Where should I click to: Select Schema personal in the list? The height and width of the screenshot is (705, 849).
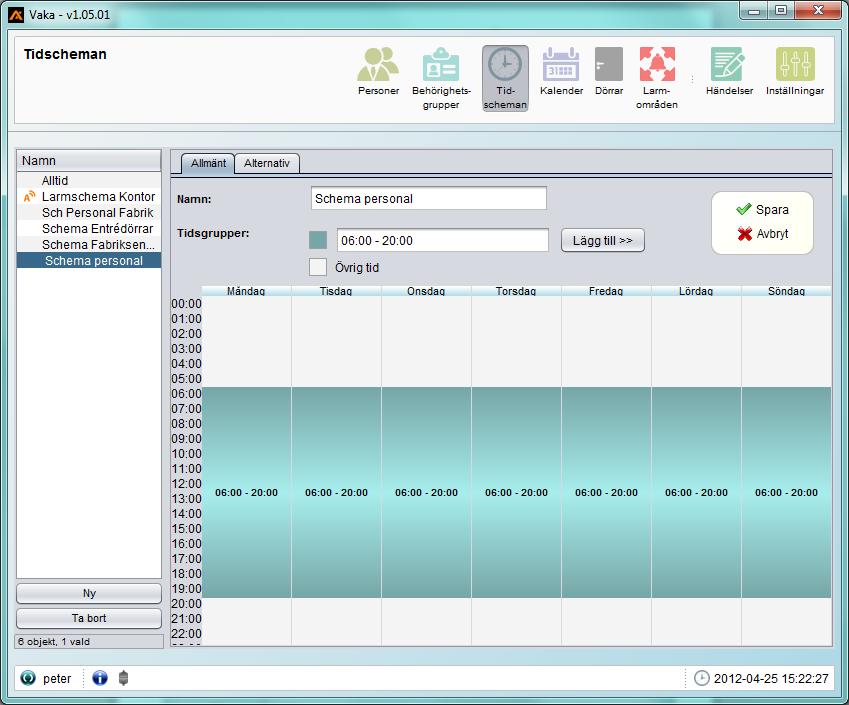(89, 260)
